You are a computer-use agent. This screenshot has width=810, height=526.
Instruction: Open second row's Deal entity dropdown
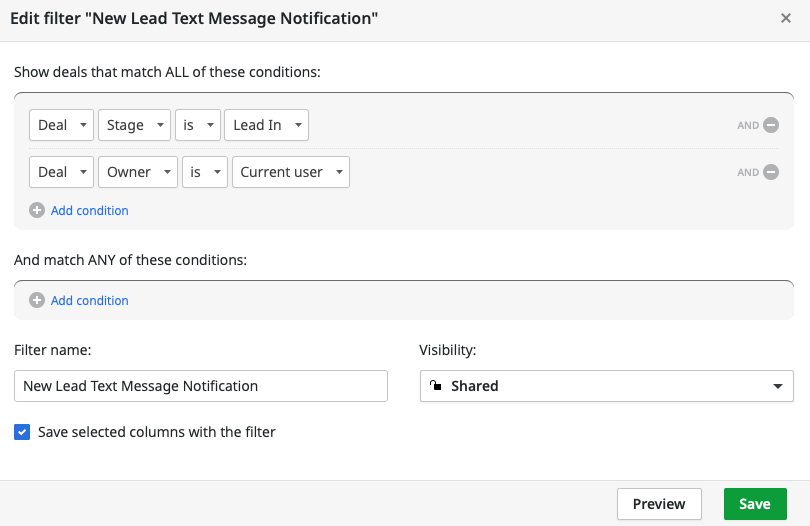pyautogui.click(x=61, y=172)
